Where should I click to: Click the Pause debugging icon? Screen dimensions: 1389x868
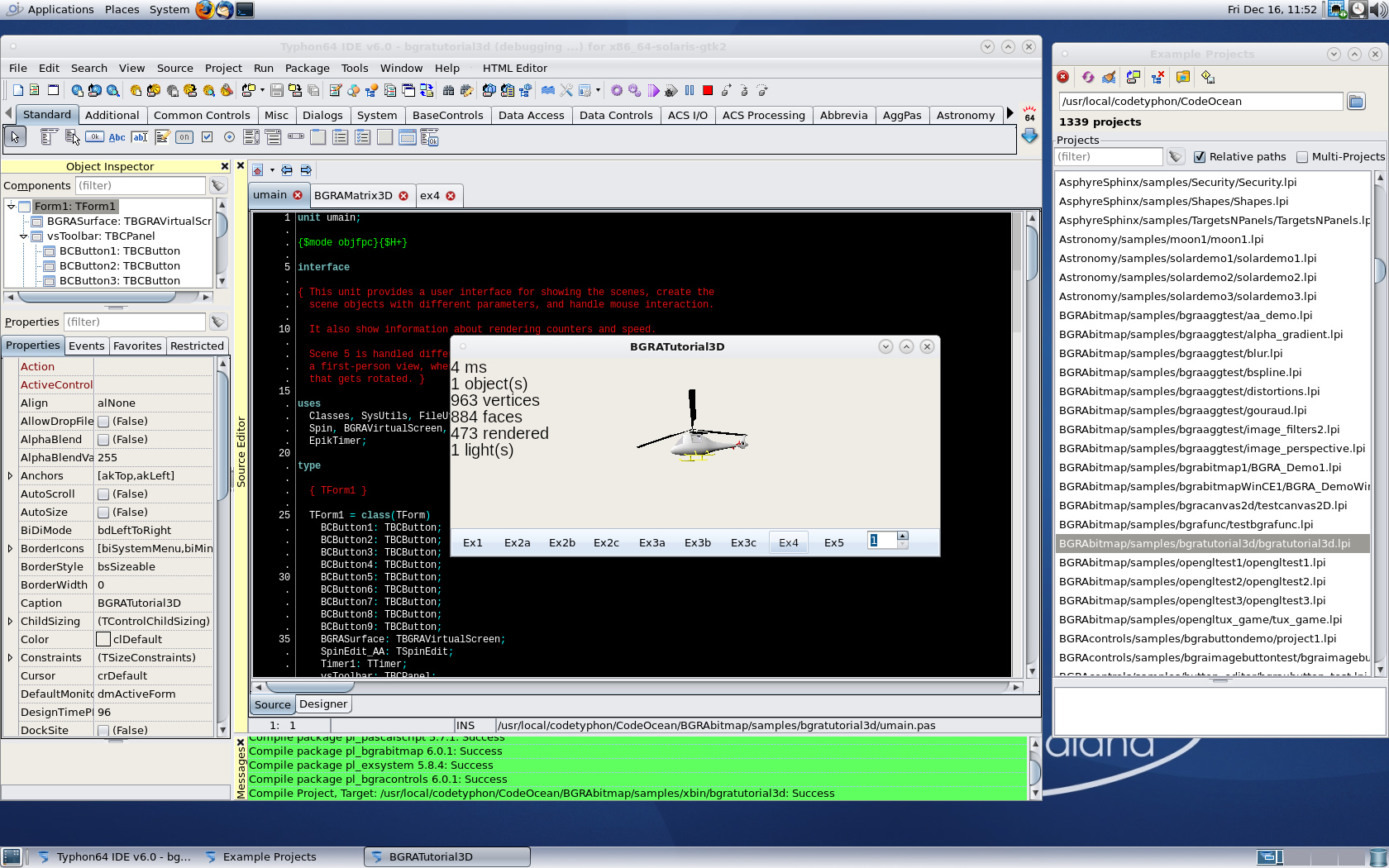coord(690,90)
